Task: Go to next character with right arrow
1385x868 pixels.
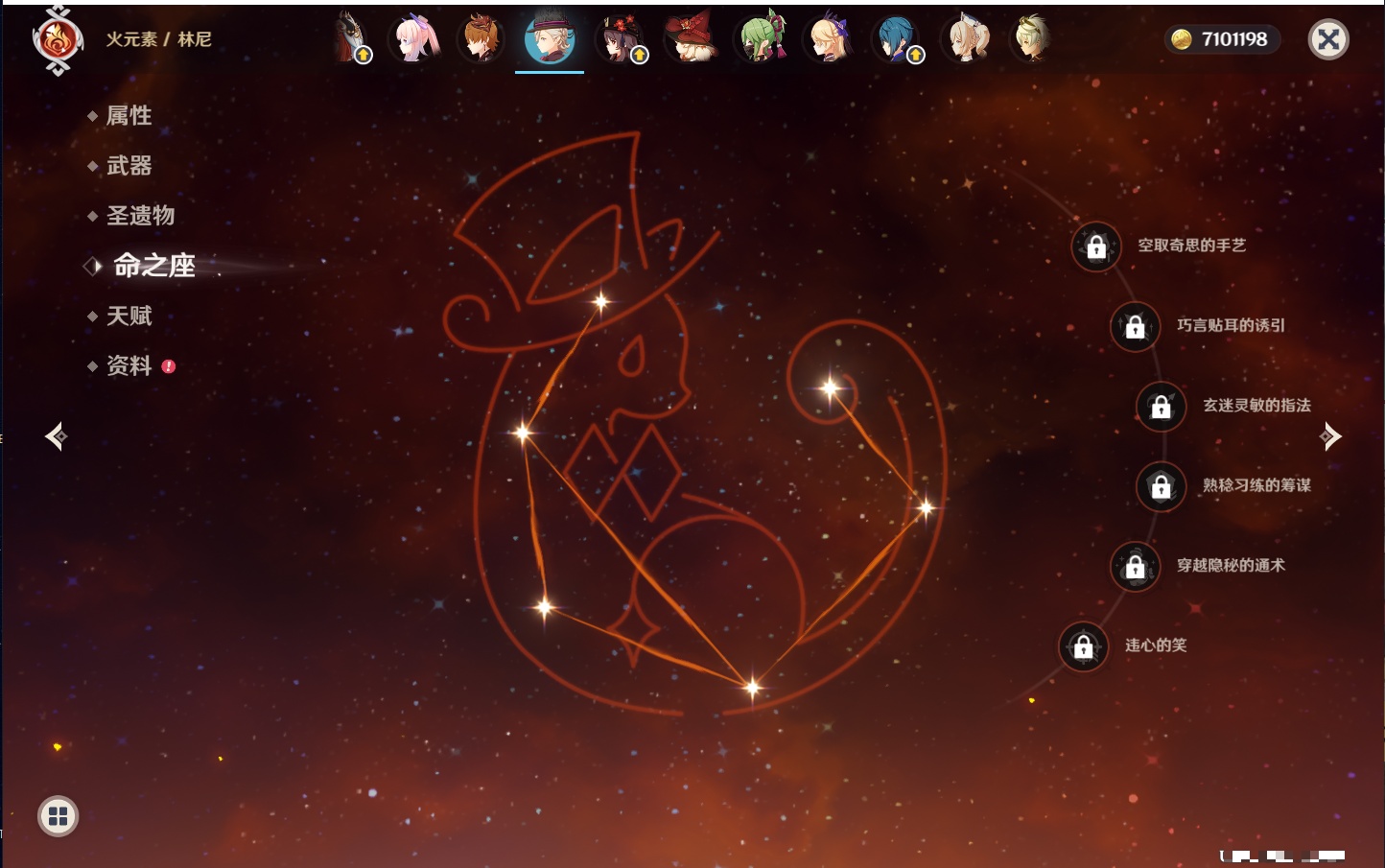Action: point(1330,436)
